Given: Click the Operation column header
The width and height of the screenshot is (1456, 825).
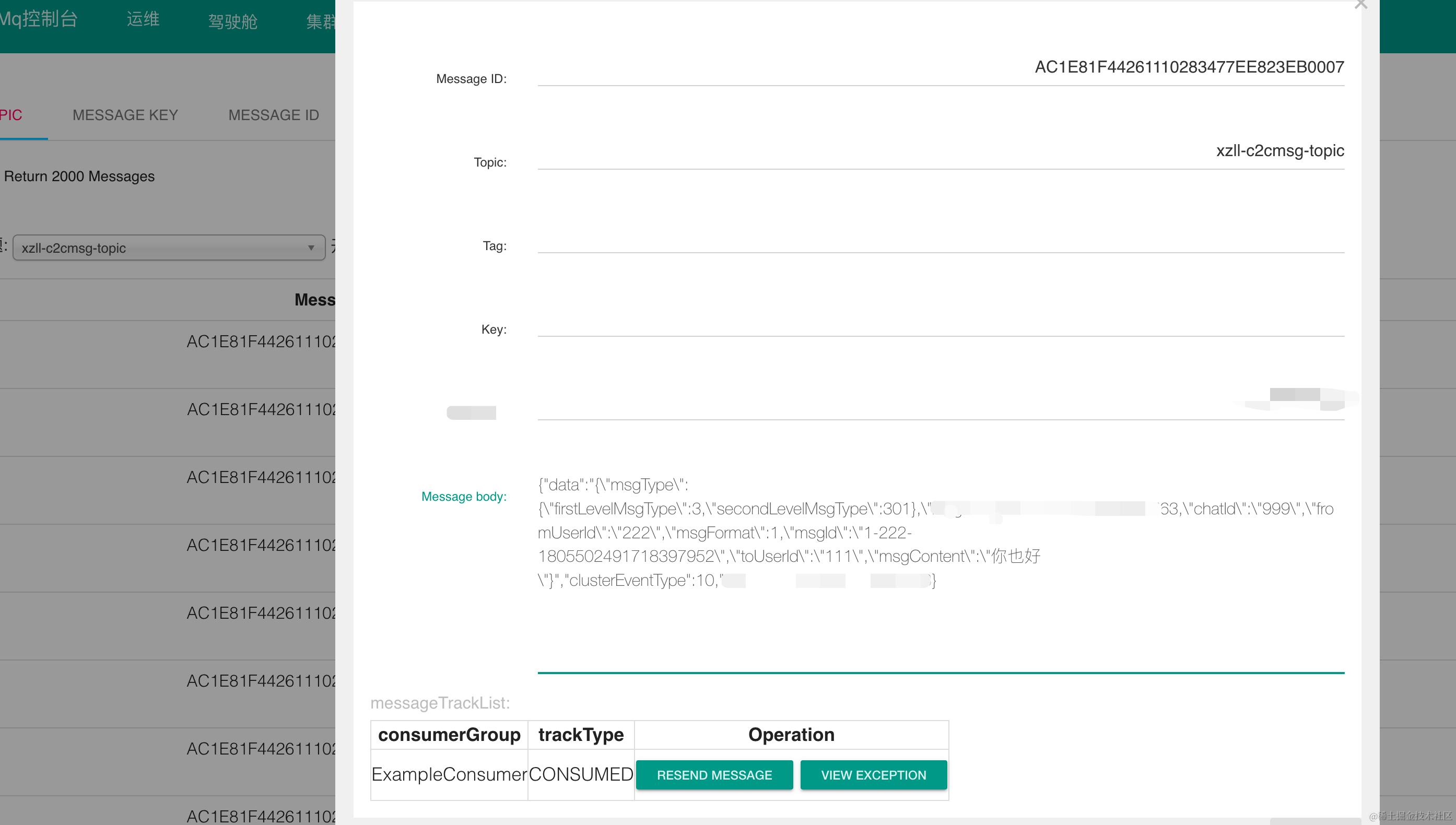Looking at the screenshot, I should (791, 735).
